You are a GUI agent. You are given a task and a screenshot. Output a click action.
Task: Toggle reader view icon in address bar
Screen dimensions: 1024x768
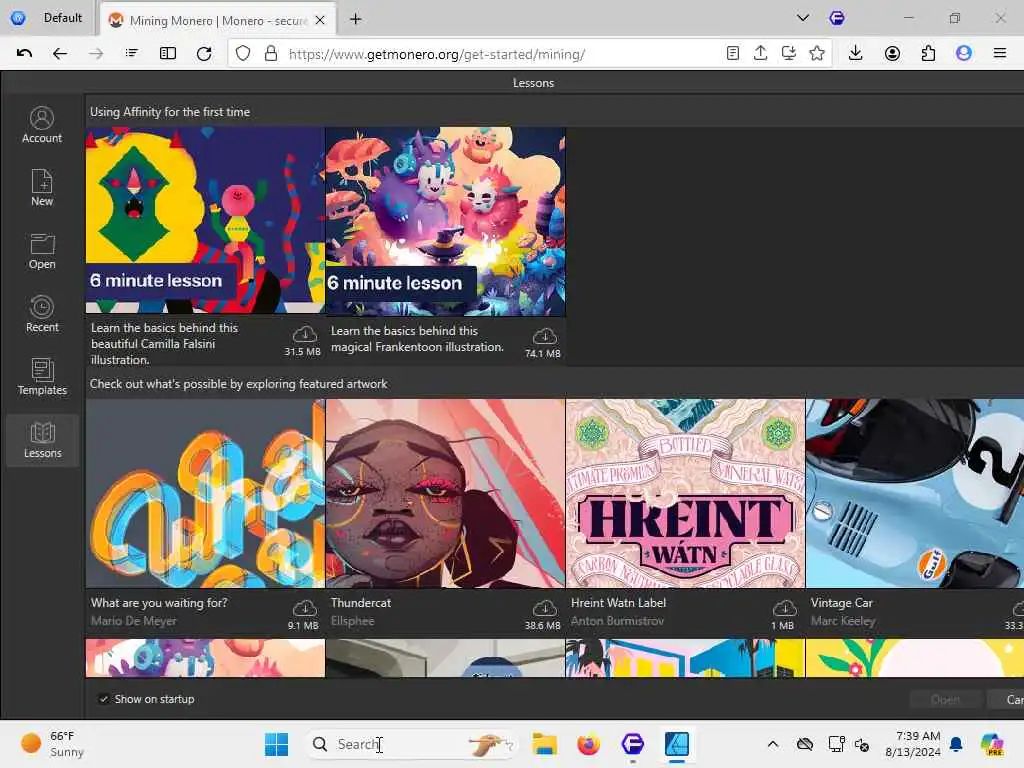coord(733,54)
